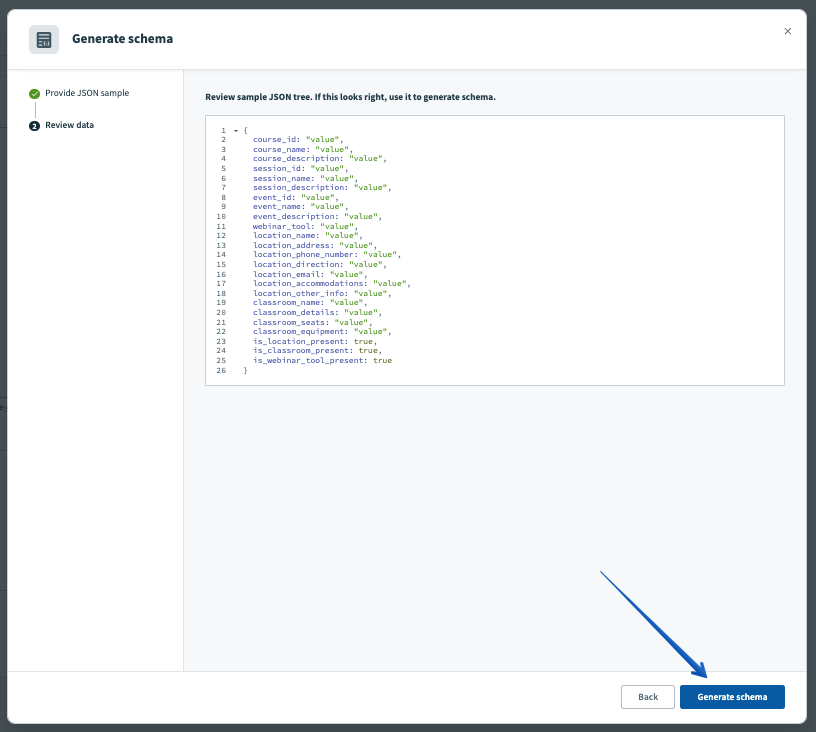Click the classroom_equipment line
Screen dimensions: 816x732
(x=322, y=331)
